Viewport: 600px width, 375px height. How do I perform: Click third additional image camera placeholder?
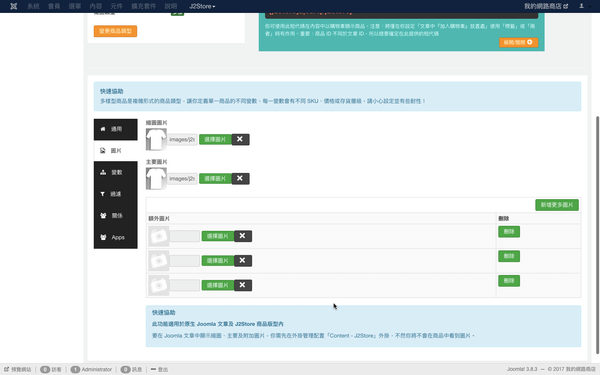click(158, 285)
